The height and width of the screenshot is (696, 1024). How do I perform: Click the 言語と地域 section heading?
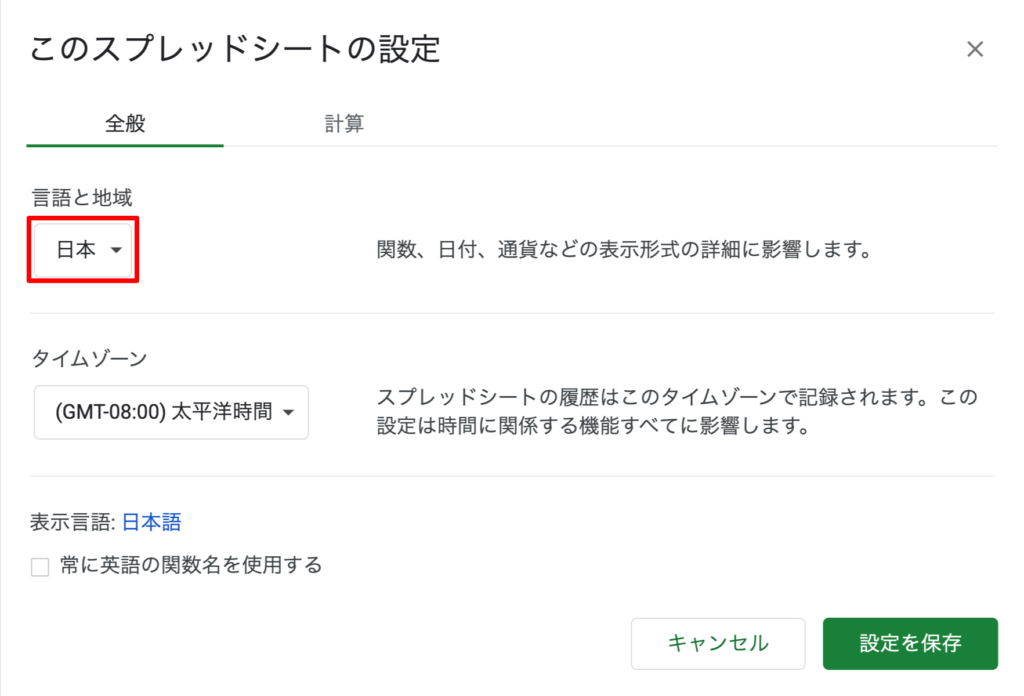point(82,198)
